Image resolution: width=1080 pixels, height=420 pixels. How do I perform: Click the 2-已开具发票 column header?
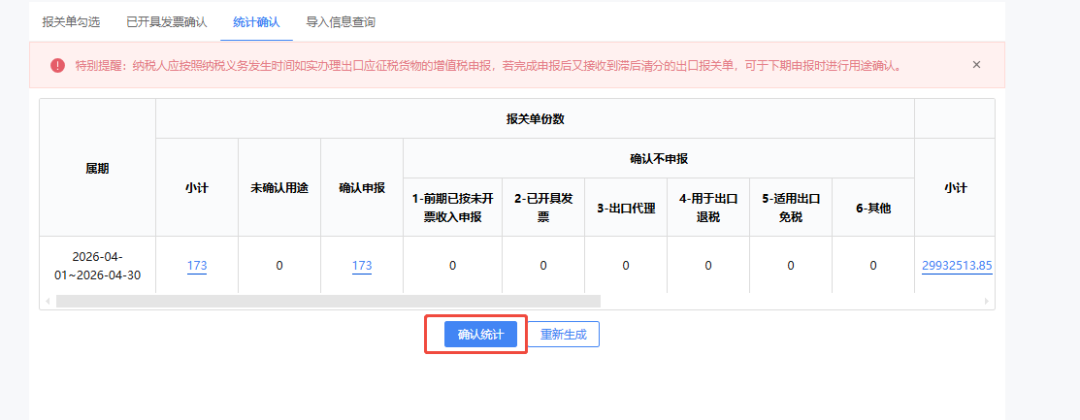point(543,208)
